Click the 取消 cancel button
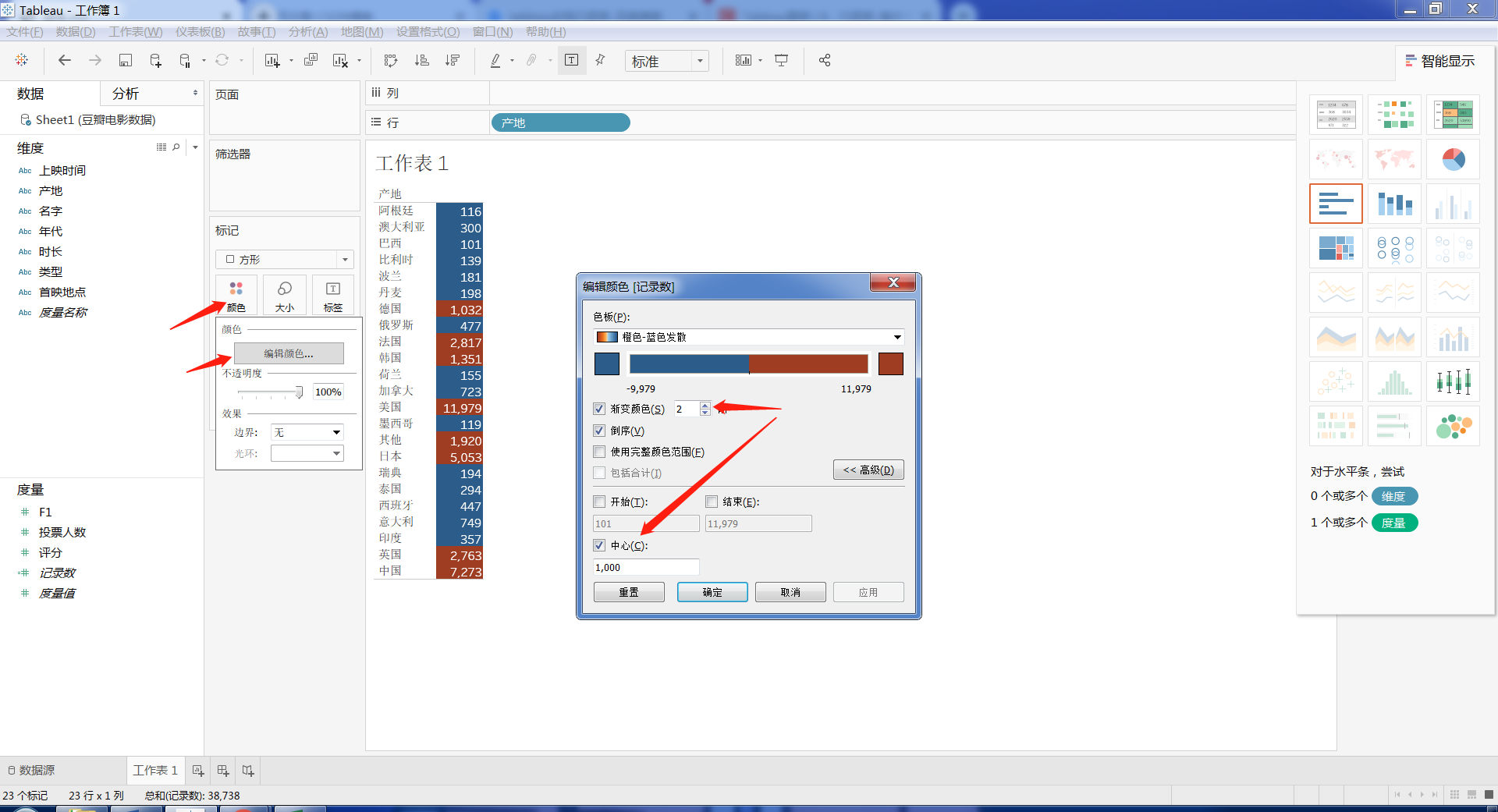This screenshot has width=1498, height=812. [790, 592]
